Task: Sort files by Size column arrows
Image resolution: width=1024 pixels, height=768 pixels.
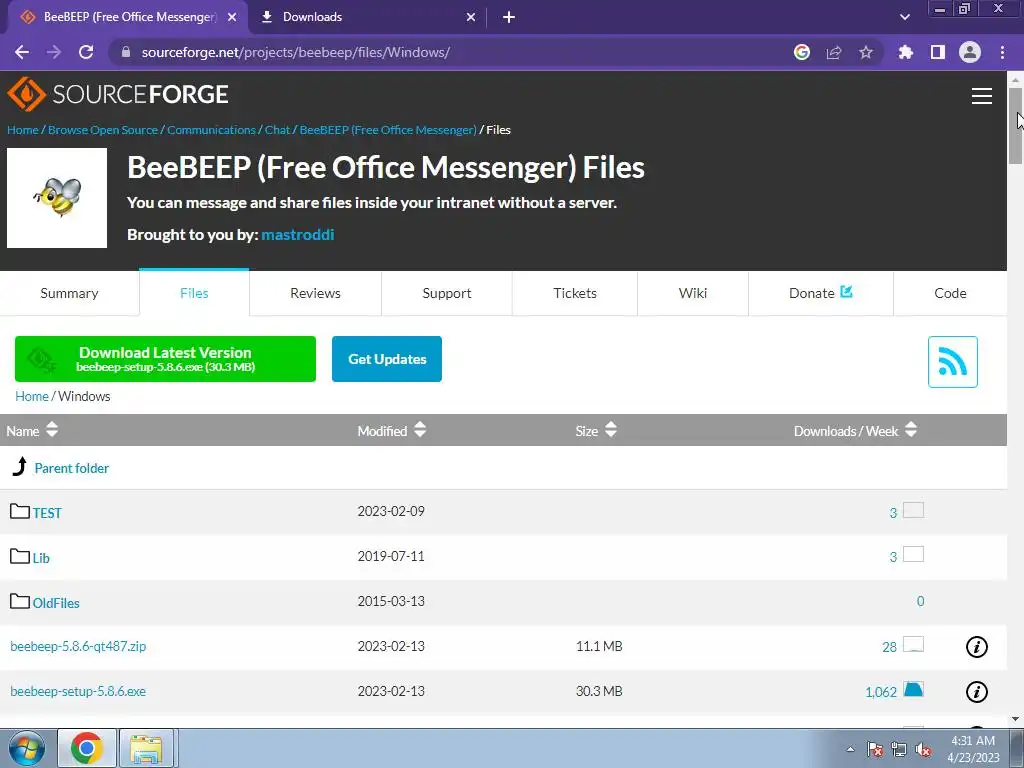Action: click(611, 430)
